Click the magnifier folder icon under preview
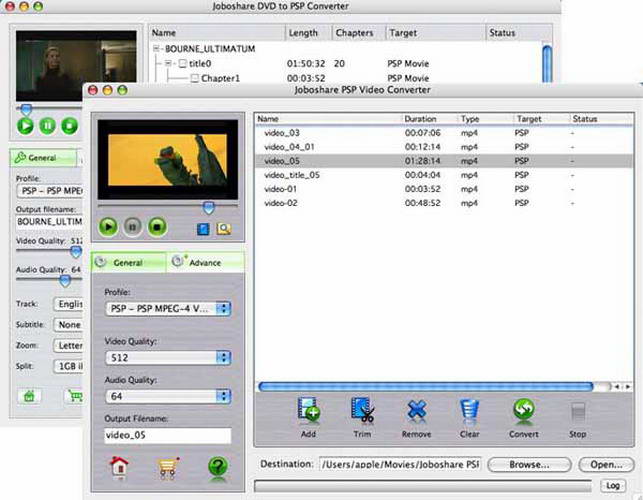The width and height of the screenshot is (643, 500). pyautogui.click(x=223, y=229)
